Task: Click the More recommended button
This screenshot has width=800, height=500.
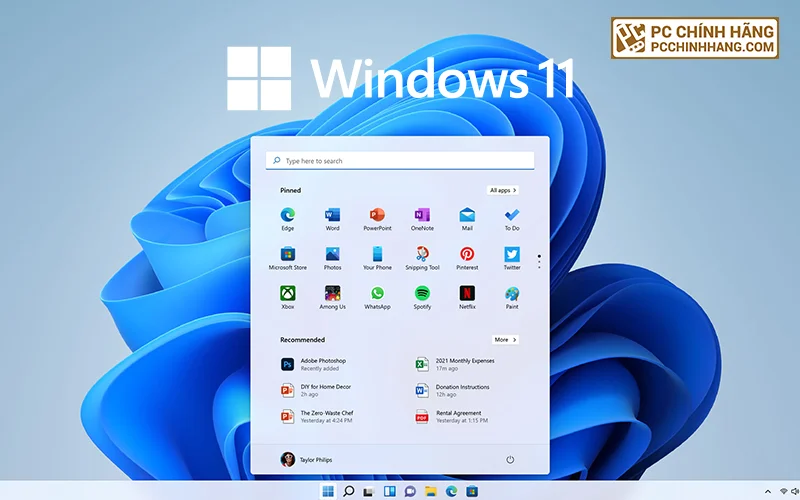Action: tap(506, 340)
